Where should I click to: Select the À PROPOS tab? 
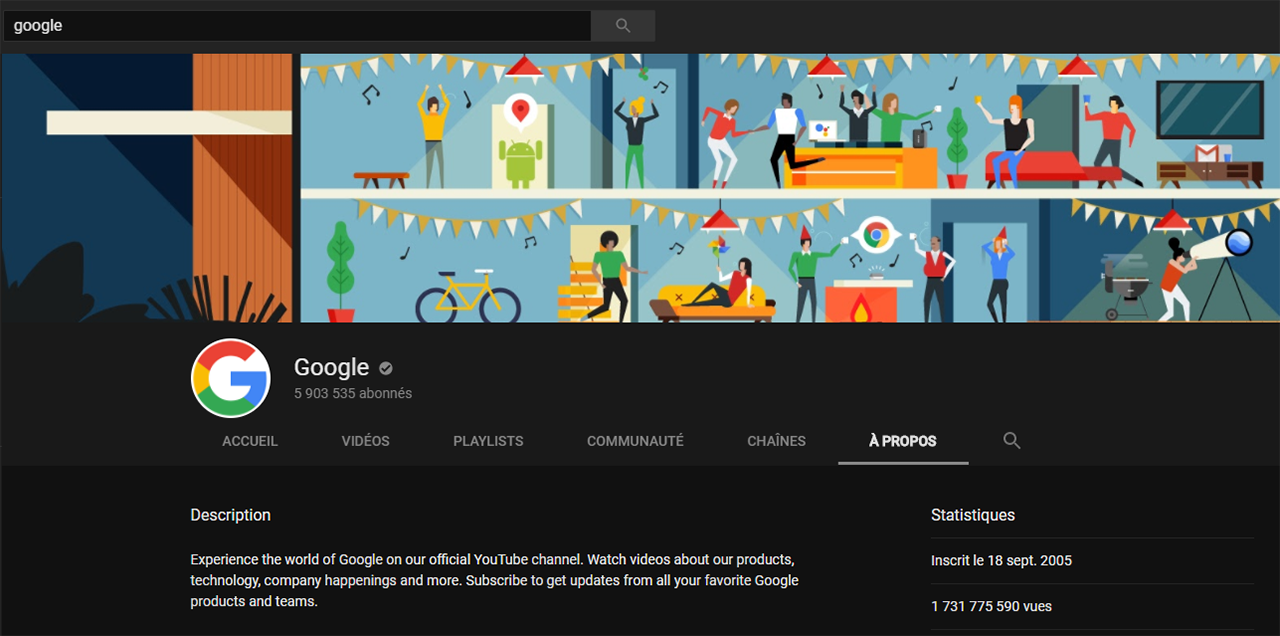tap(902, 441)
